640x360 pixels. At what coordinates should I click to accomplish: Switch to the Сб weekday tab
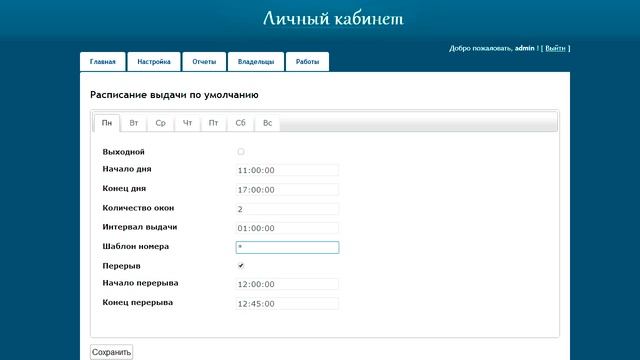[240, 123]
